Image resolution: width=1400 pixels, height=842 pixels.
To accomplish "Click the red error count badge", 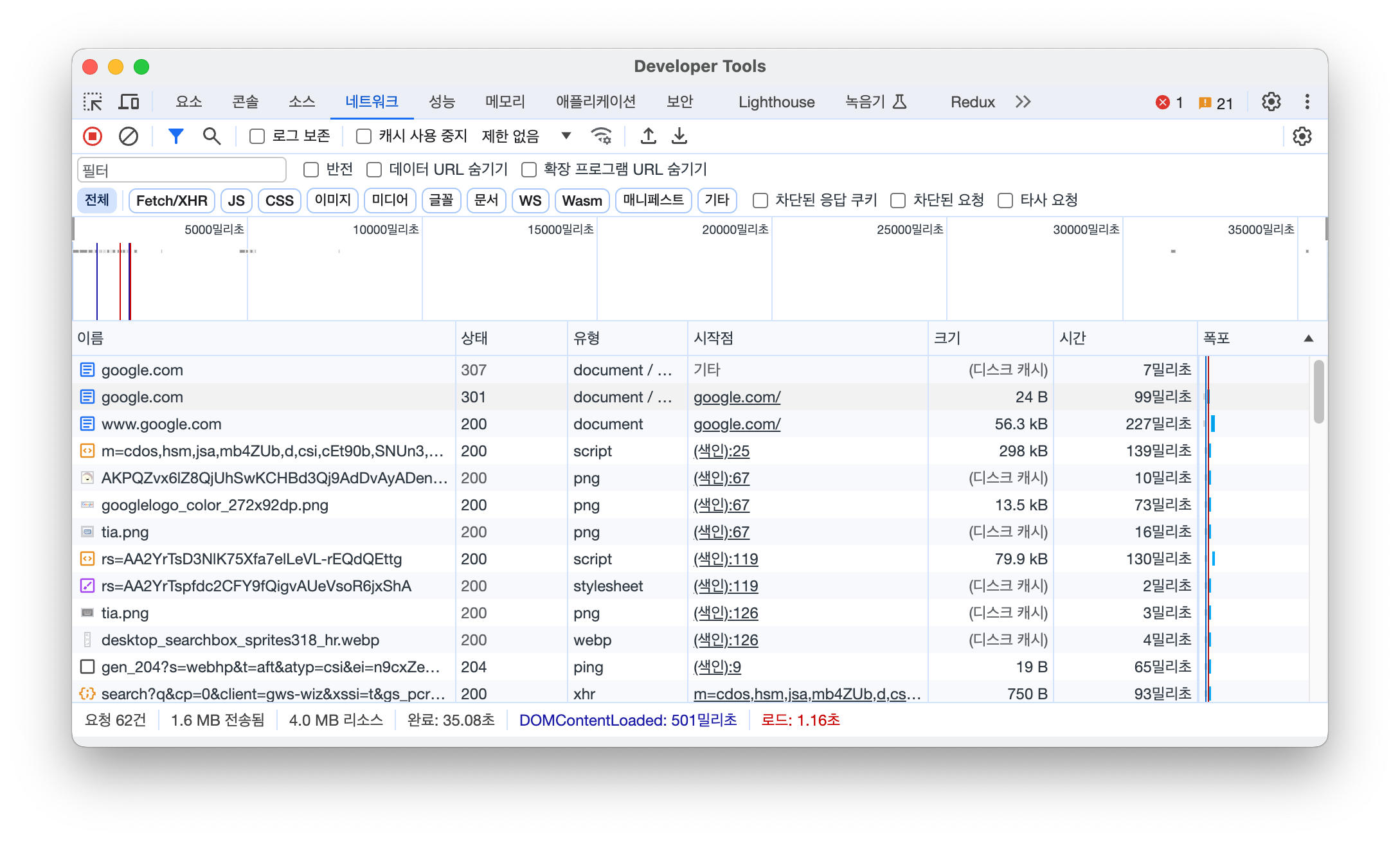I will [1169, 103].
